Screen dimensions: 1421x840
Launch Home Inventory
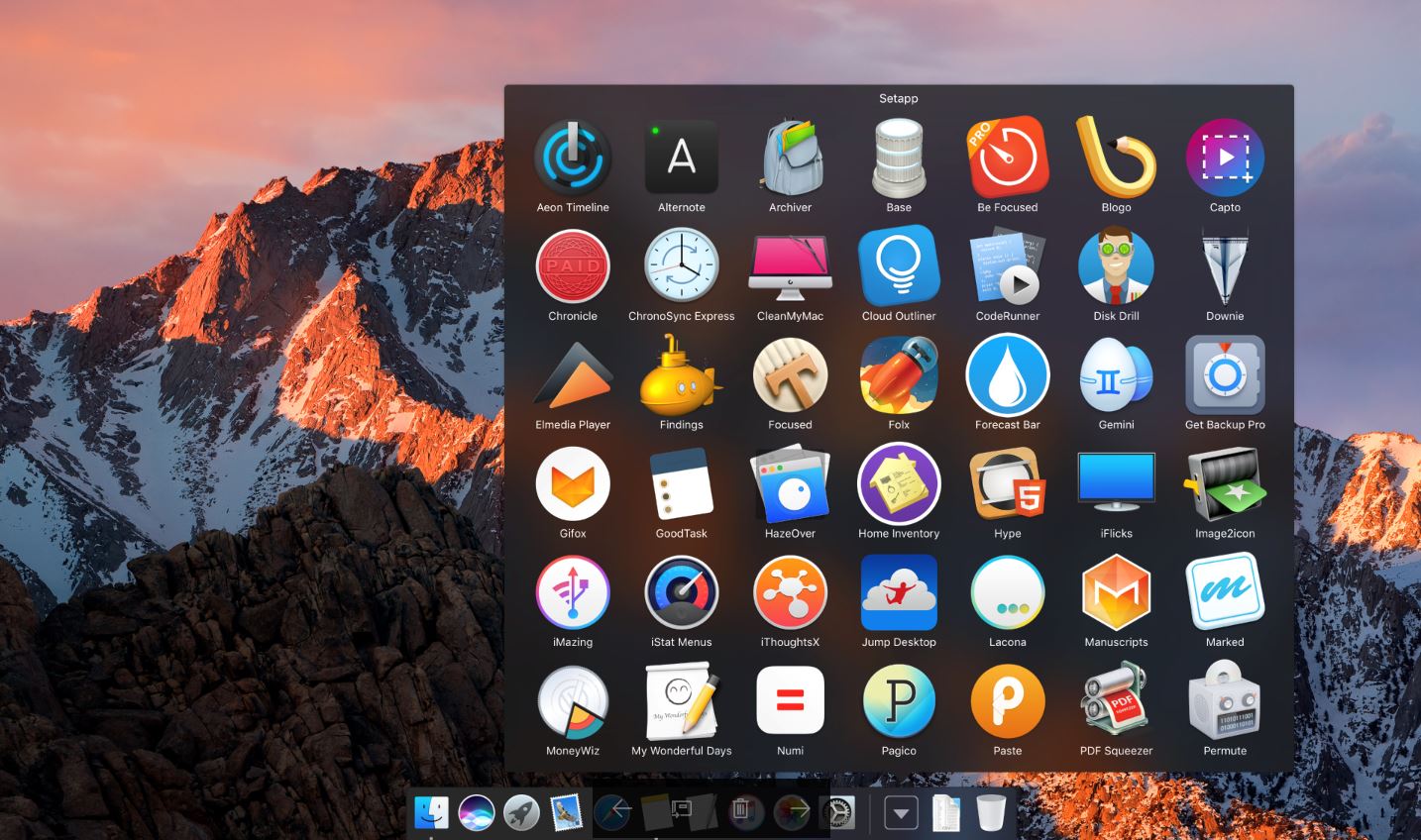tap(899, 484)
